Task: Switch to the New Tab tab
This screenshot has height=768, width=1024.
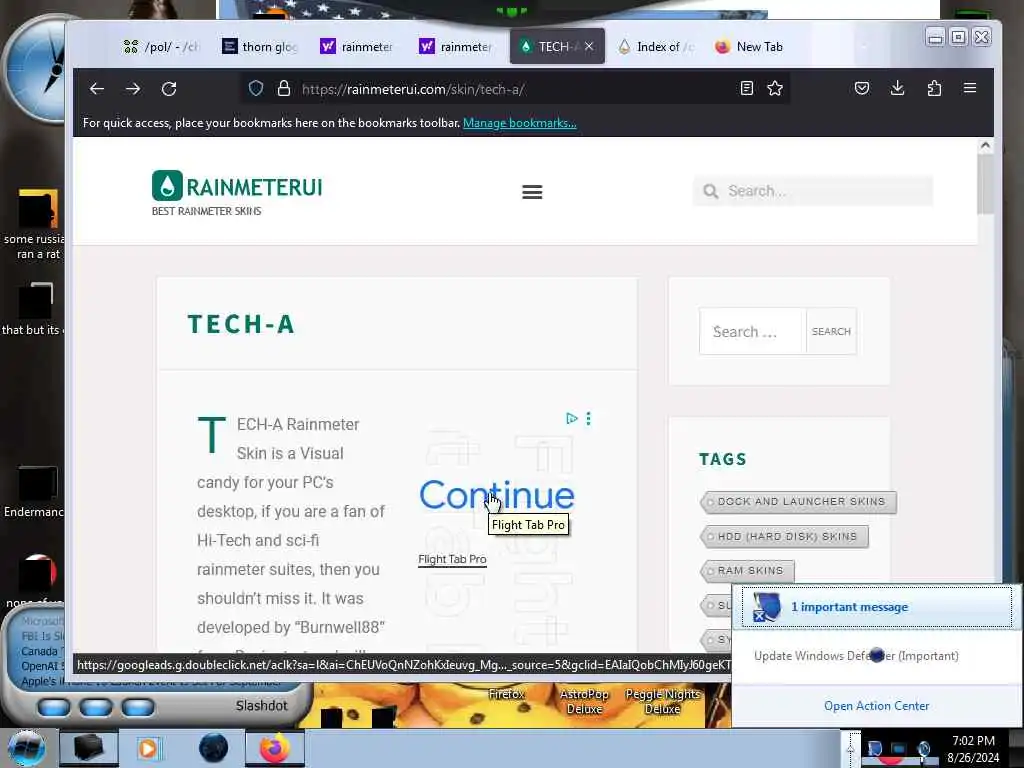Action: (x=748, y=46)
